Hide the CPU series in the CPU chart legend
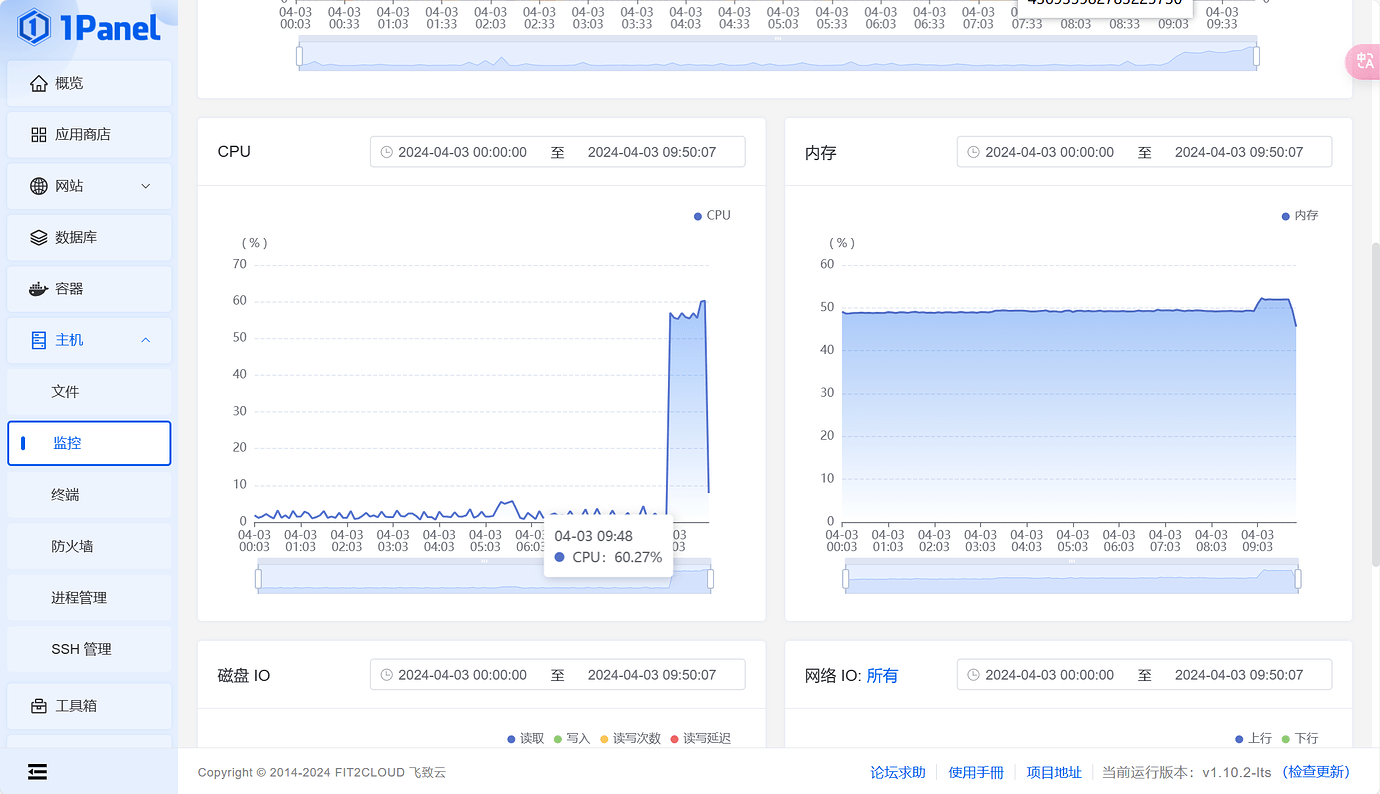Viewport: 1380px width, 794px height. click(711, 214)
